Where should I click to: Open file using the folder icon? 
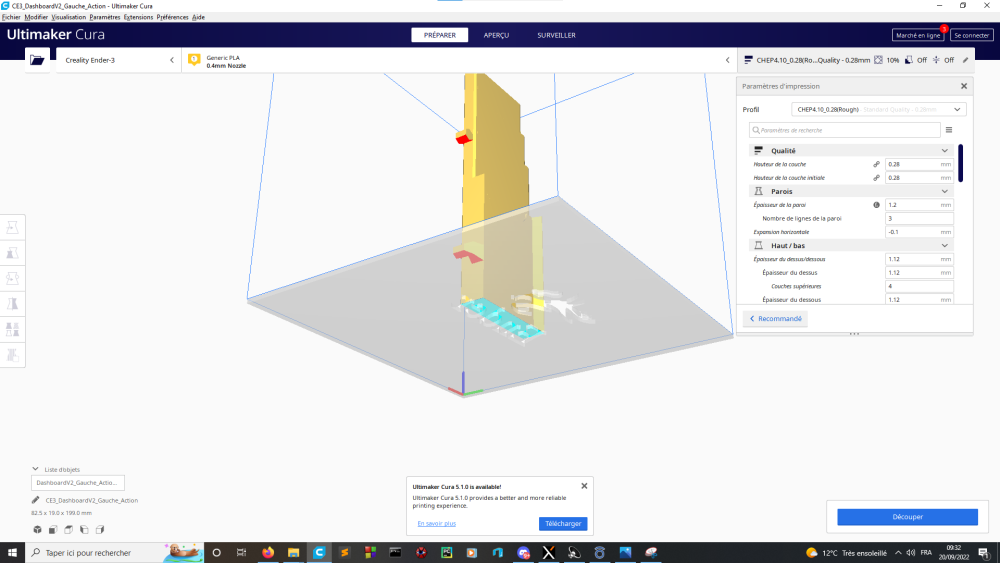37,60
